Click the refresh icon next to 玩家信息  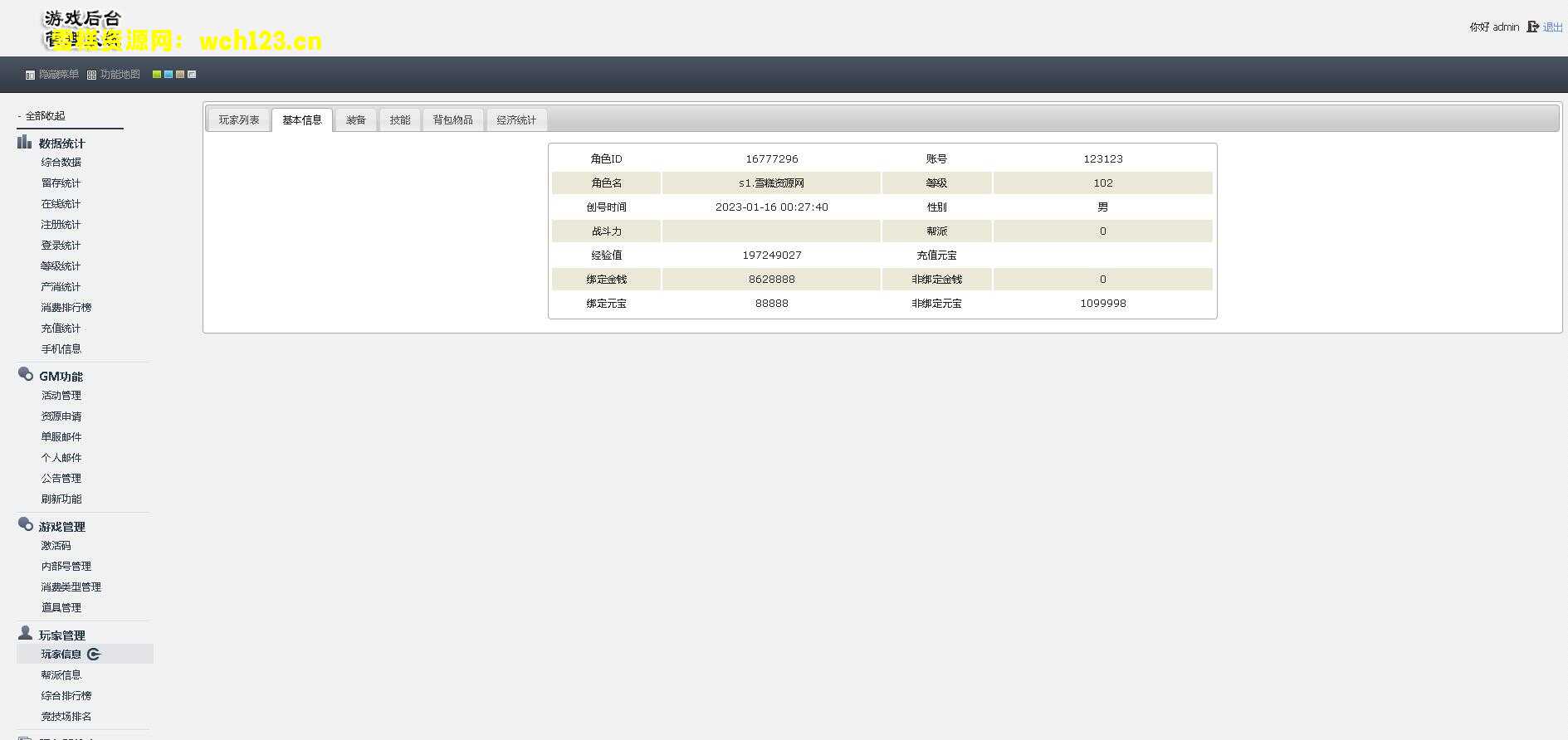tap(94, 655)
